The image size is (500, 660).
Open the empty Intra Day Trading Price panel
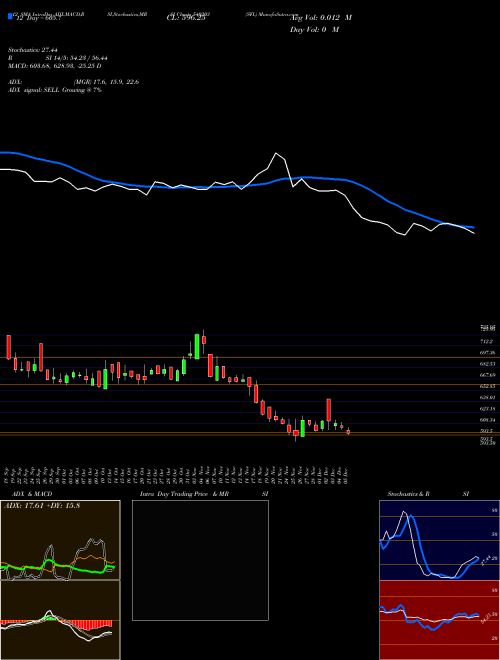(200, 560)
